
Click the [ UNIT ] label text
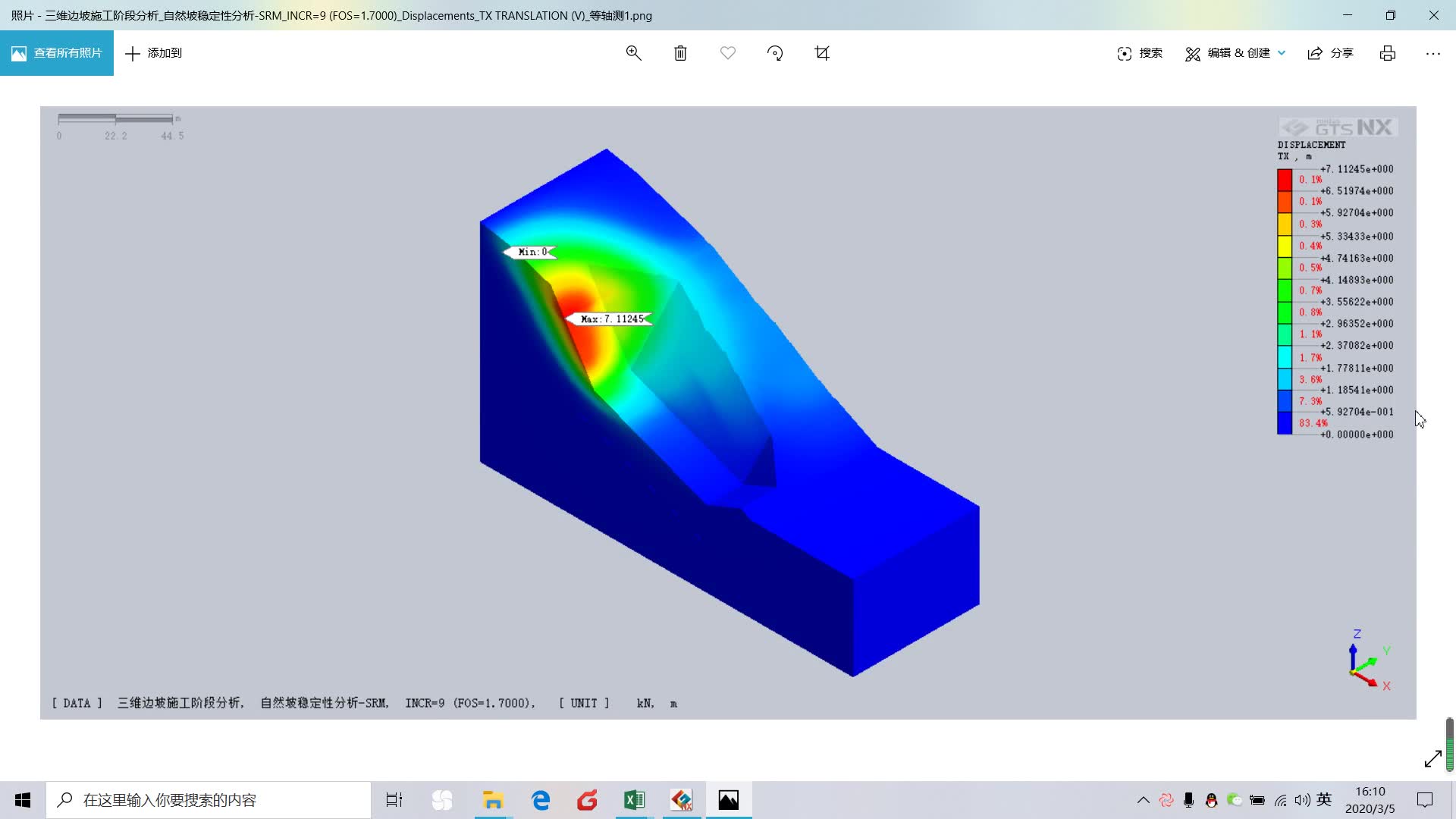tap(584, 704)
